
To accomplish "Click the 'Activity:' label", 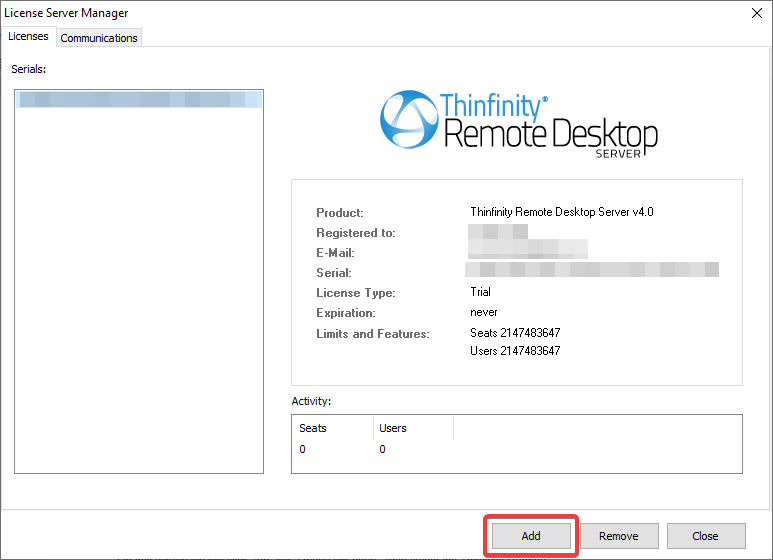I will coord(311,401).
